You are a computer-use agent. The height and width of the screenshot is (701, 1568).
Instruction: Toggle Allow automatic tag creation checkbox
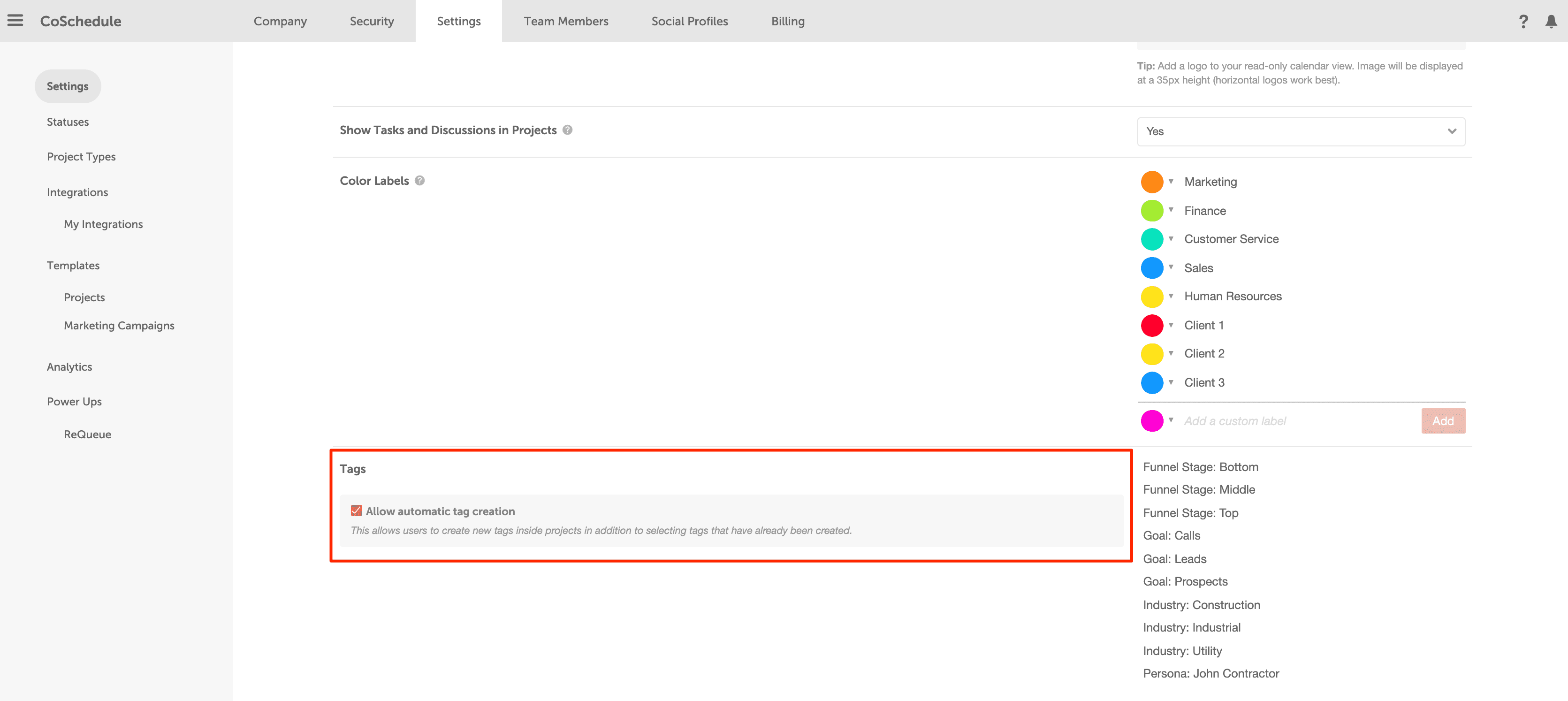pos(357,511)
